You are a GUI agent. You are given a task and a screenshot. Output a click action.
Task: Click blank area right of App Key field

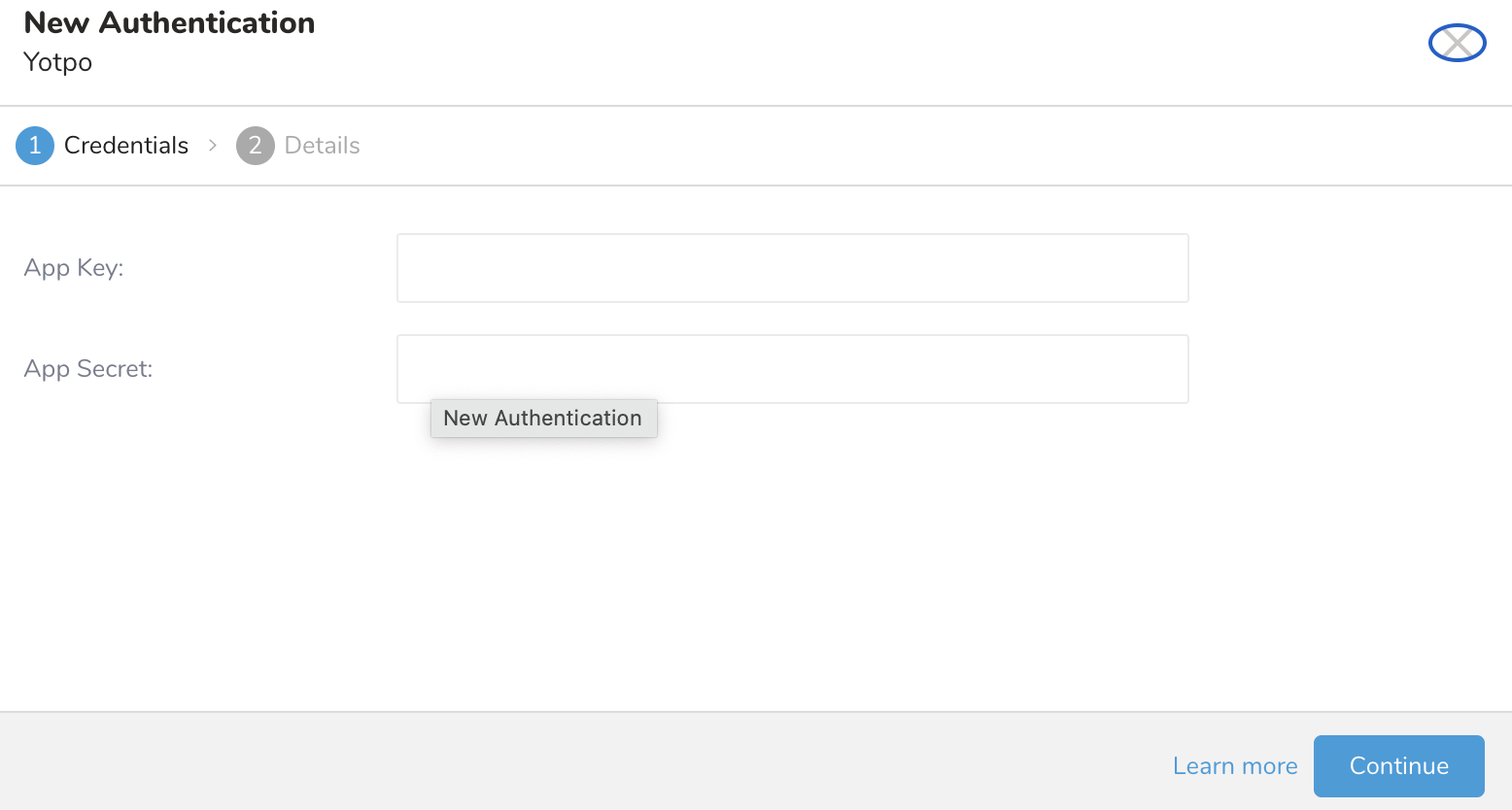click(x=1351, y=268)
